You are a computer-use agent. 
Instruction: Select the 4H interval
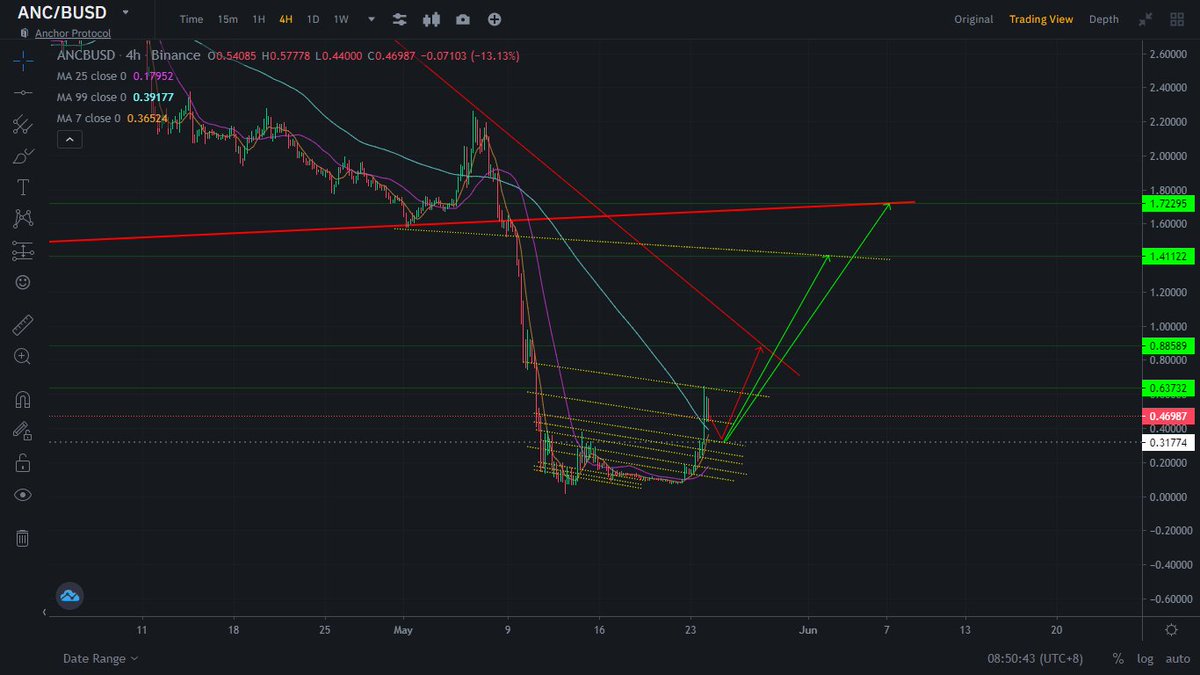[x=286, y=19]
